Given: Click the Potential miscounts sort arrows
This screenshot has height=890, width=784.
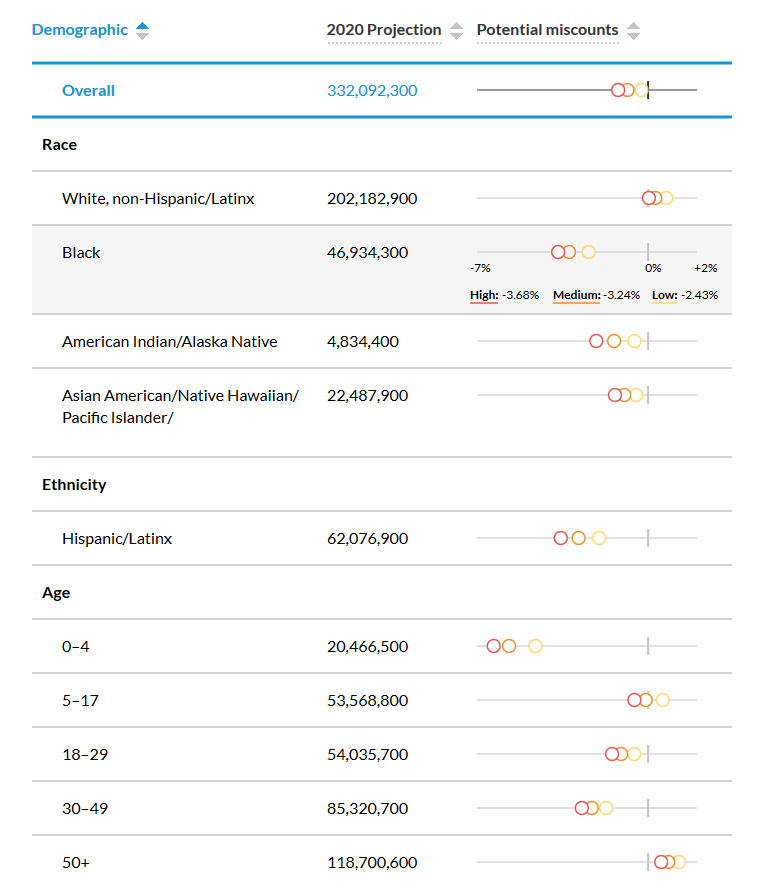Looking at the screenshot, I should pos(634,31).
